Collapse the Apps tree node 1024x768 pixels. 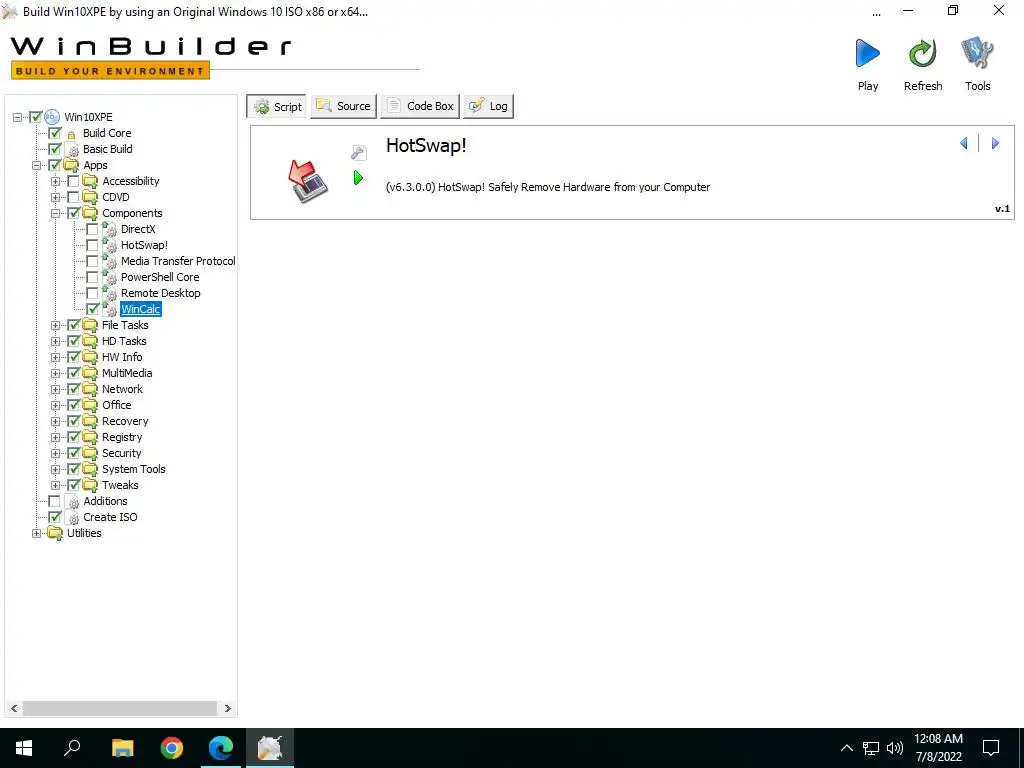(37, 165)
